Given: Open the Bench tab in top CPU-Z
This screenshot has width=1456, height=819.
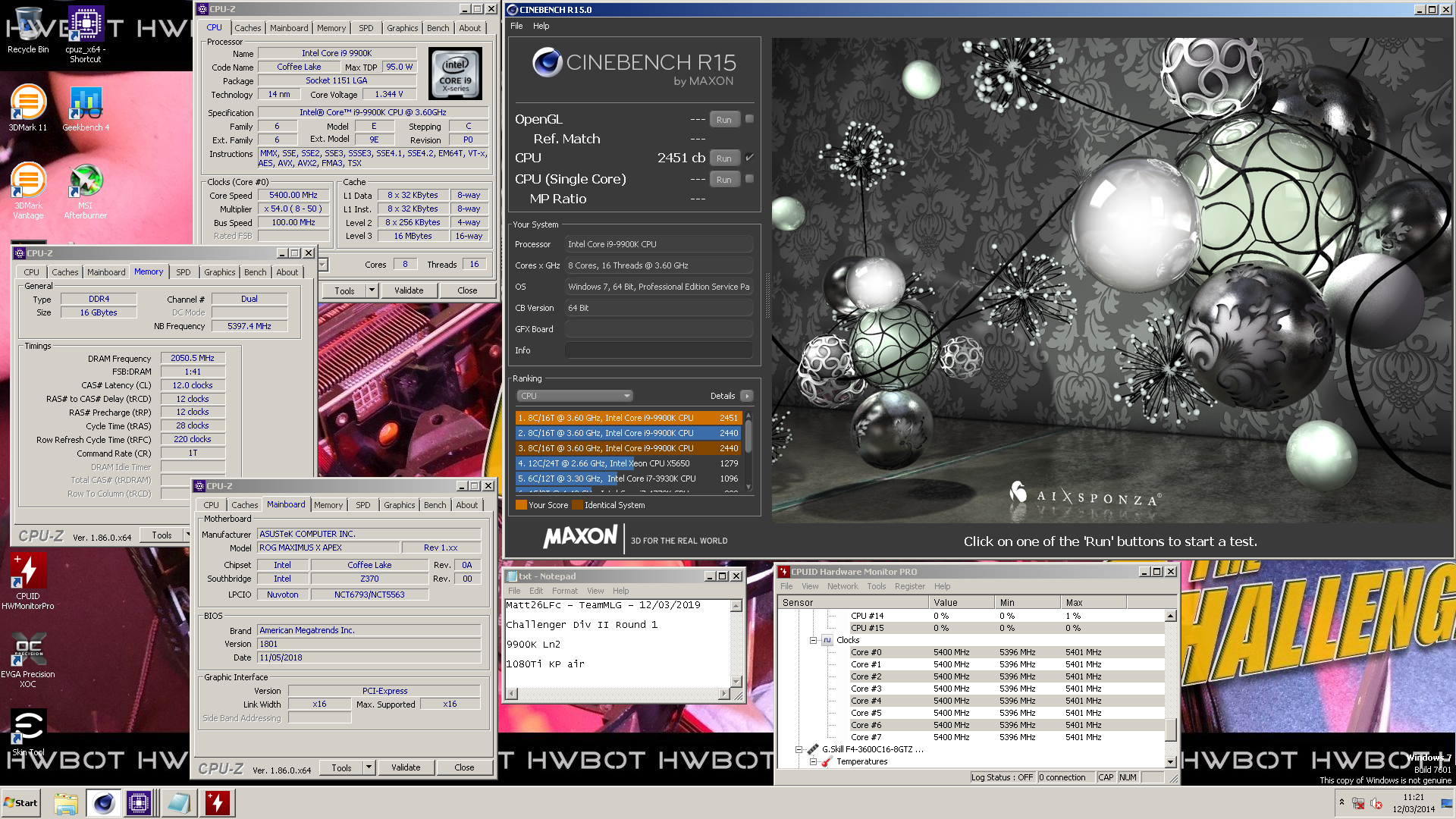Looking at the screenshot, I should tap(438, 28).
